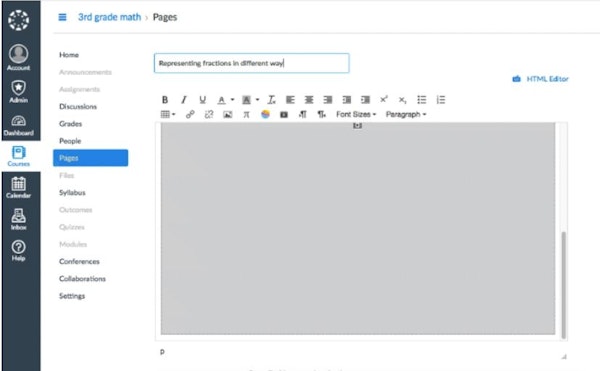Screen dimensions: 600x371
Task: Apply subscript formatting
Action: 403,100
